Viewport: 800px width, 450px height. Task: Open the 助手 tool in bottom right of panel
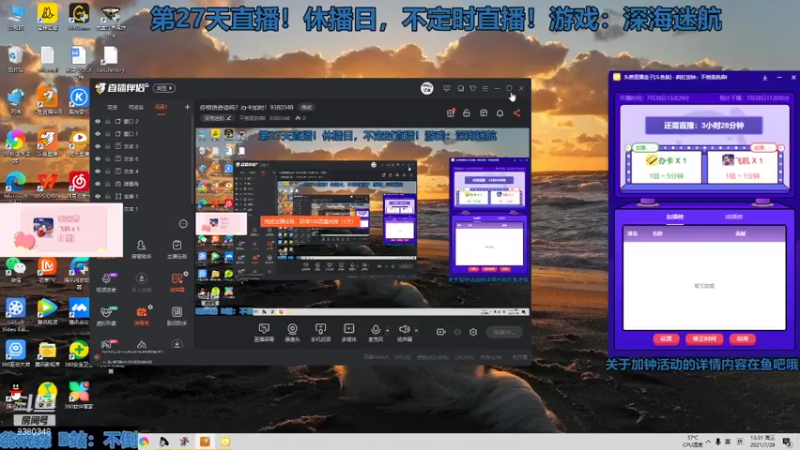[177, 315]
